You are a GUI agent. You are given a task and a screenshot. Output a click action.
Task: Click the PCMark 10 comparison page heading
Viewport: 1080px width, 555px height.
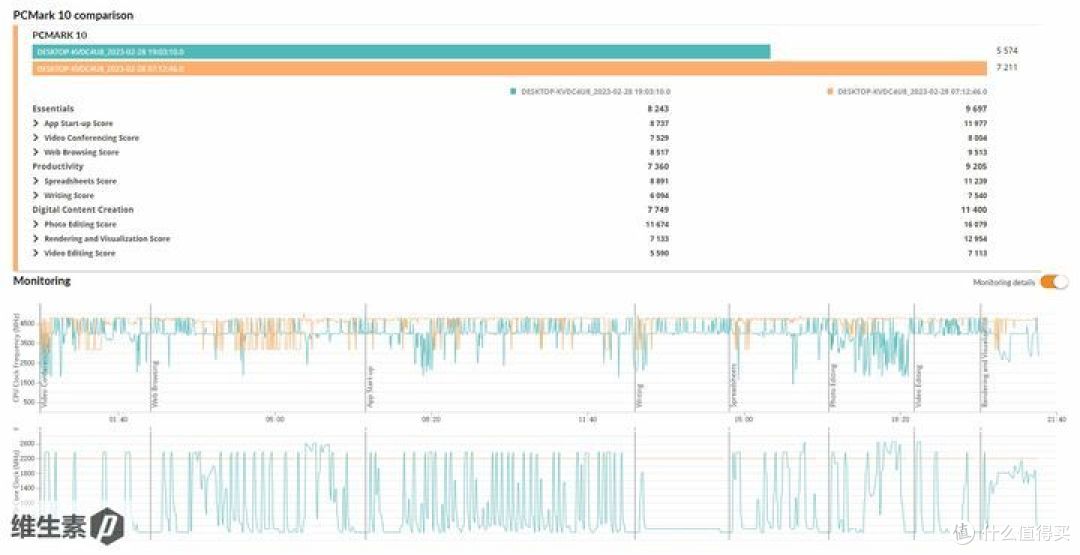point(73,14)
